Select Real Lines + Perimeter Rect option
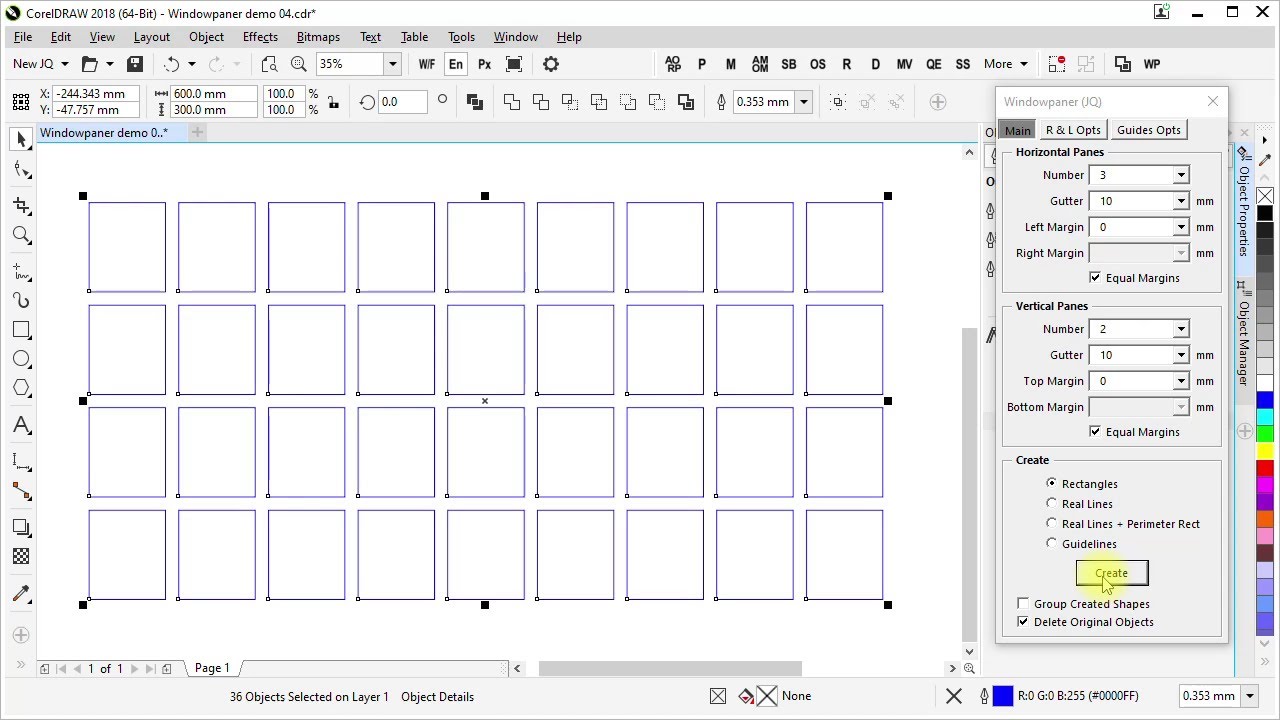This screenshot has width=1280, height=720. tap(1051, 523)
